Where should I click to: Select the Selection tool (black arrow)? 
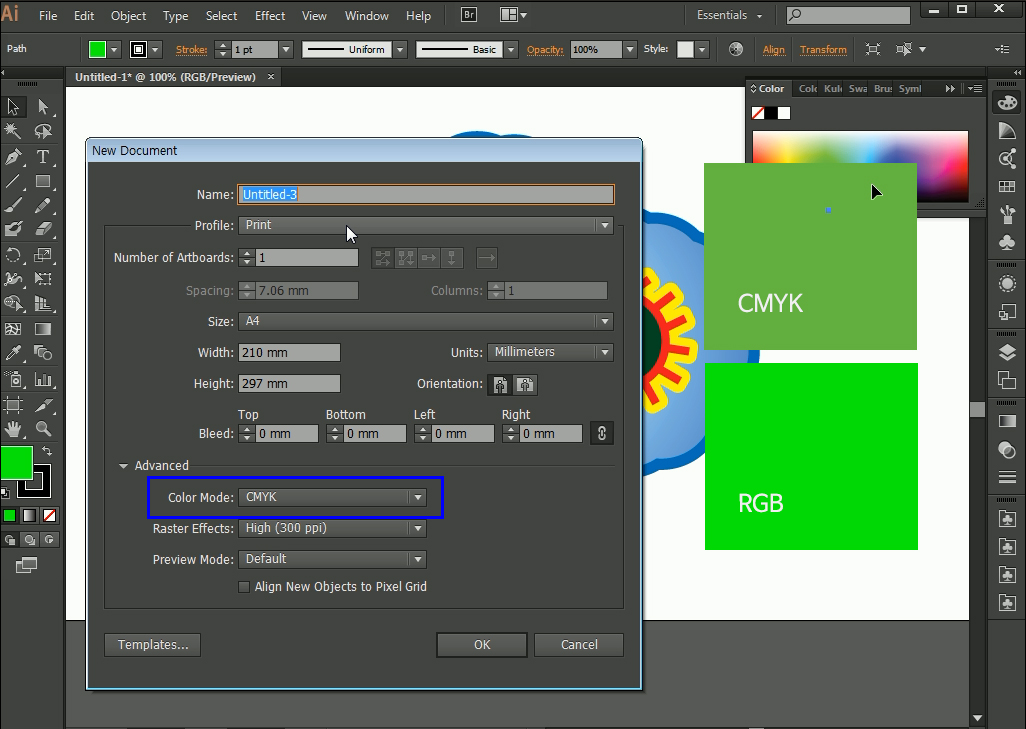[x=13, y=107]
